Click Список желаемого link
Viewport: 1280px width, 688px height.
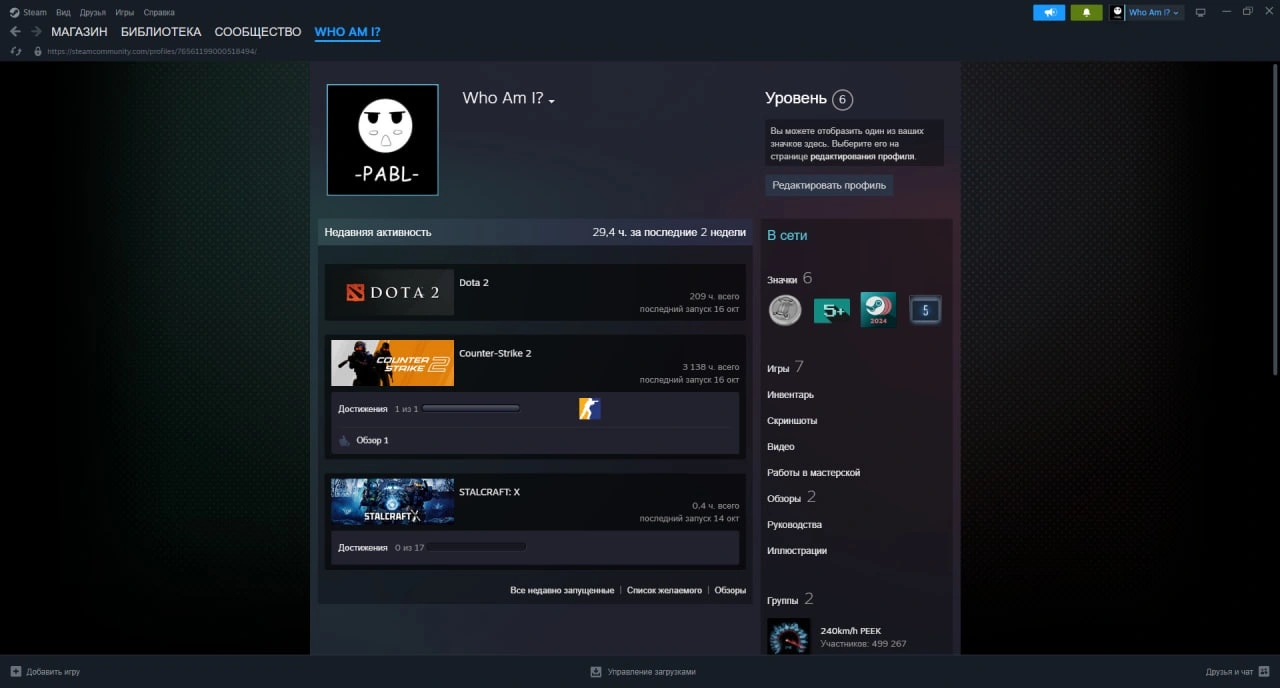[664, 590]
